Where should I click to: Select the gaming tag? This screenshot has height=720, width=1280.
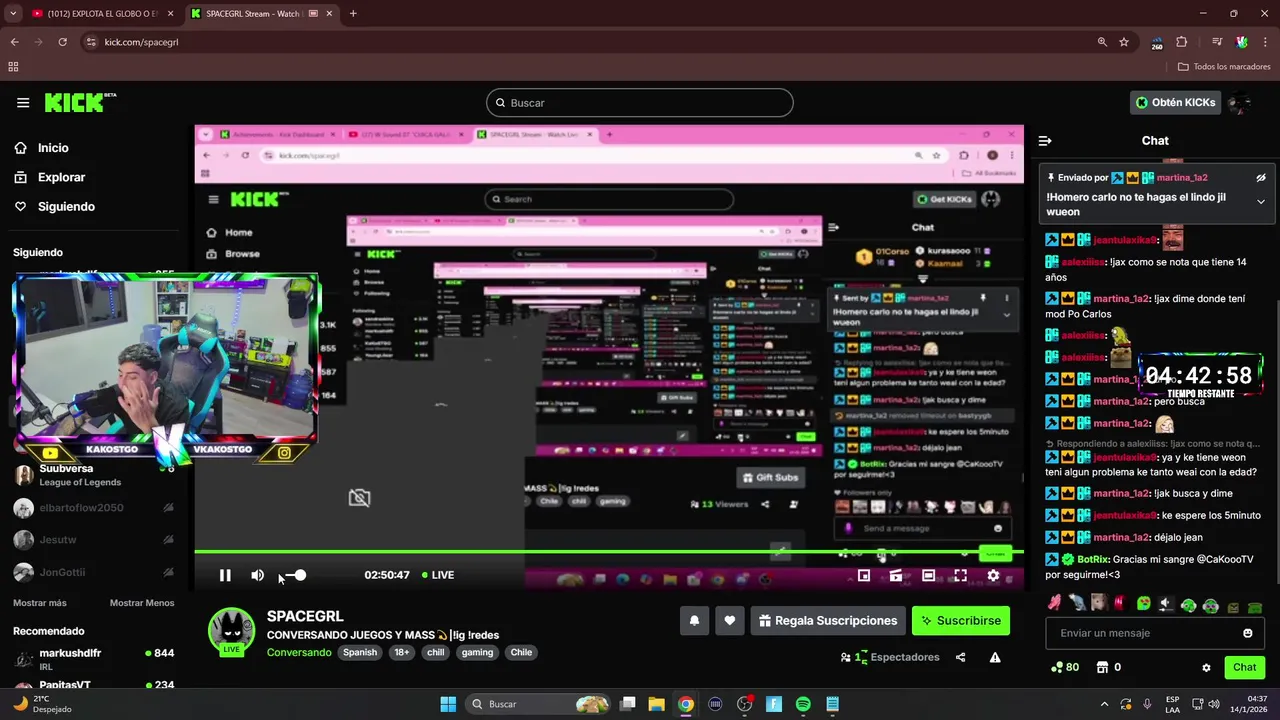[x=477, y=652]
